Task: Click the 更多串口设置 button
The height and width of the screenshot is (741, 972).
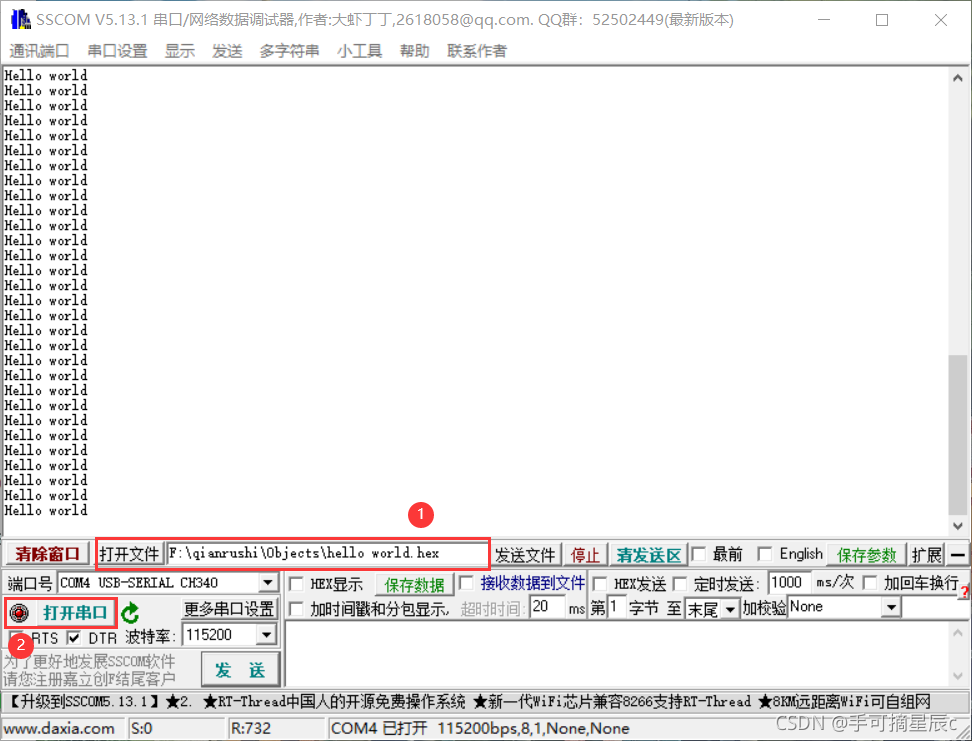Action: click(x=229, y=609)
